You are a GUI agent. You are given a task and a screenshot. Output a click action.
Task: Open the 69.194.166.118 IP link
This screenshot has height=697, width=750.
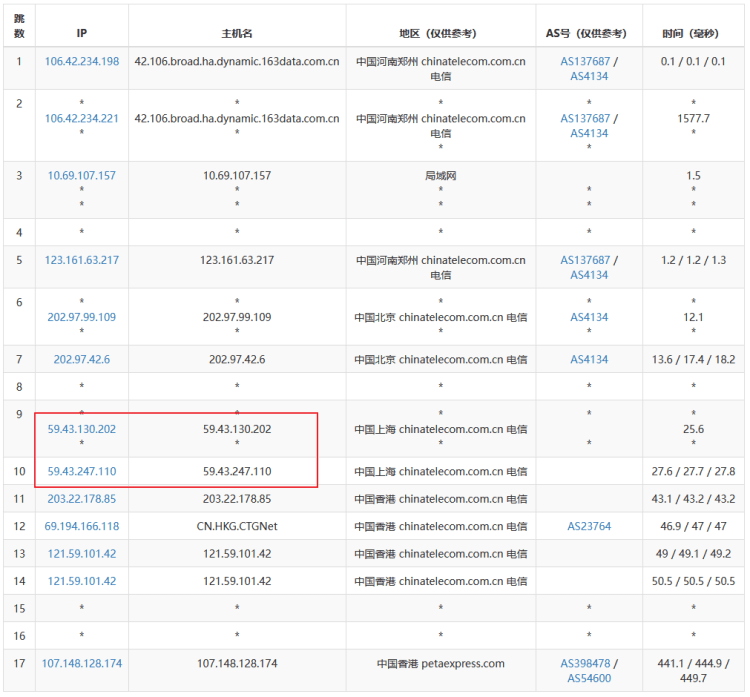coord(82,526)
